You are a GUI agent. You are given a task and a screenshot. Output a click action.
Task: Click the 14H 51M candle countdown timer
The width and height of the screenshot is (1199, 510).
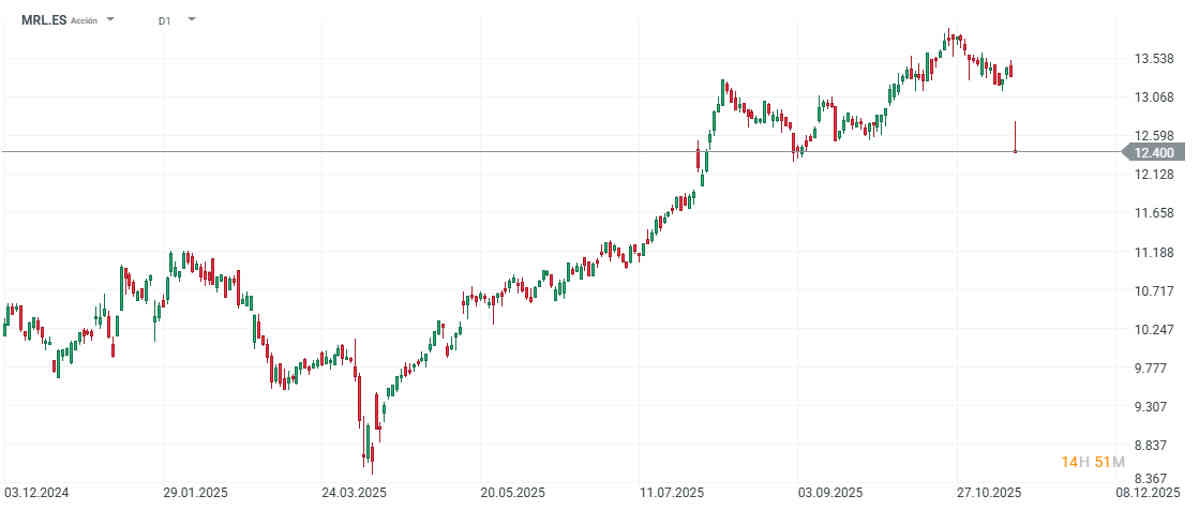click(1093, 461)
